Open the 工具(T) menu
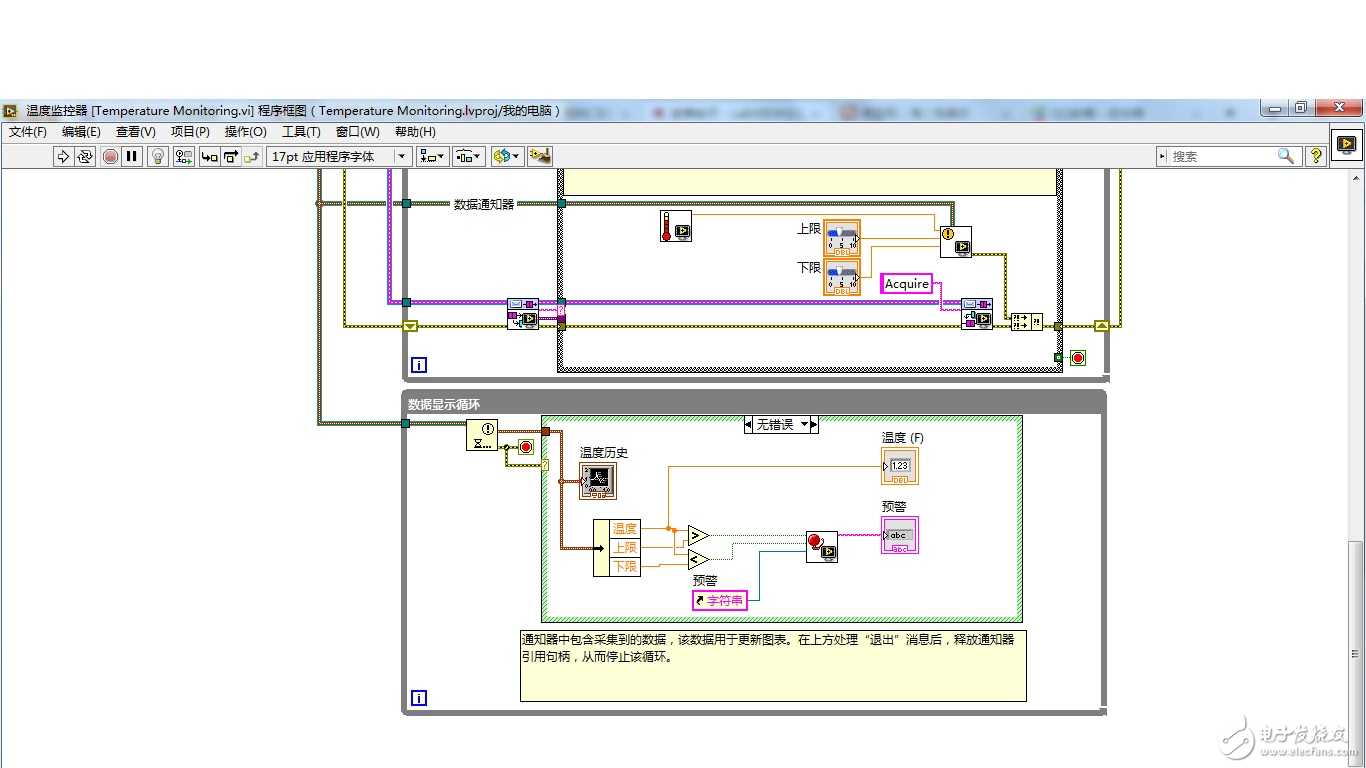Screen dimensions: 1366x768 (301, 131)
